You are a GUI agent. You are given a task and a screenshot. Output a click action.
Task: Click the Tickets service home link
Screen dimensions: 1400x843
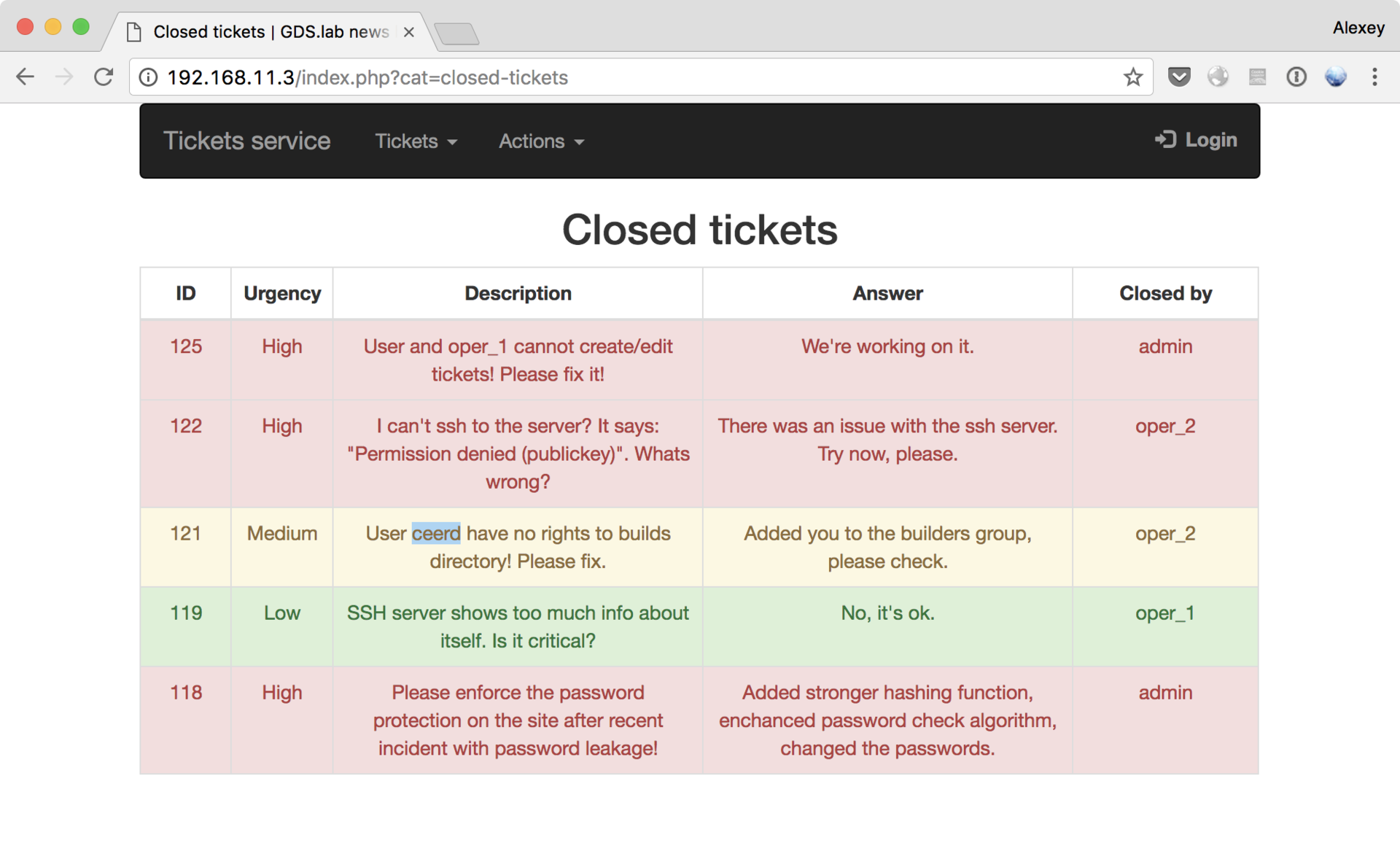point(247,140)
